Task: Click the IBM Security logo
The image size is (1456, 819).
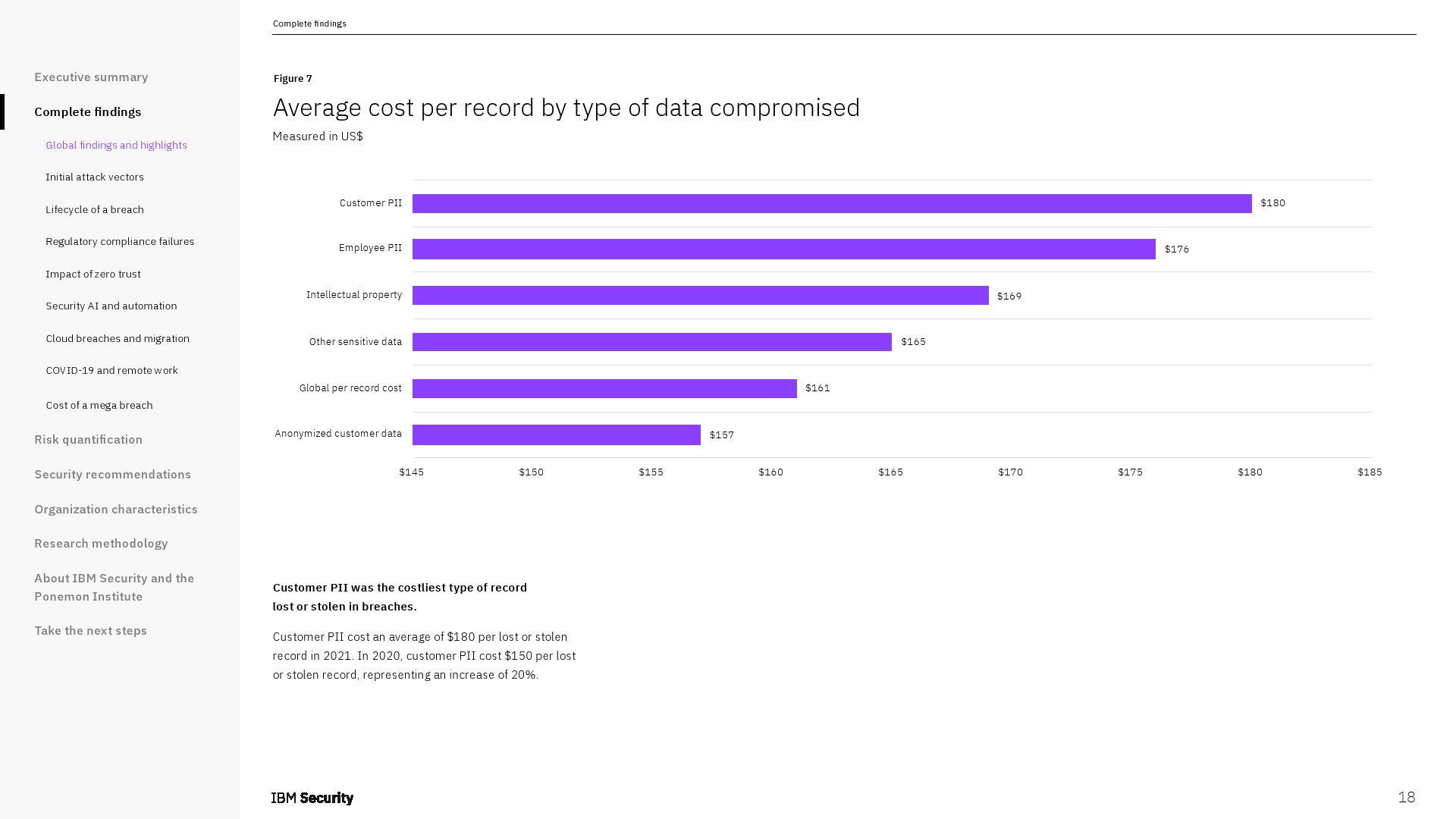Action: click(x=312, y=798)
